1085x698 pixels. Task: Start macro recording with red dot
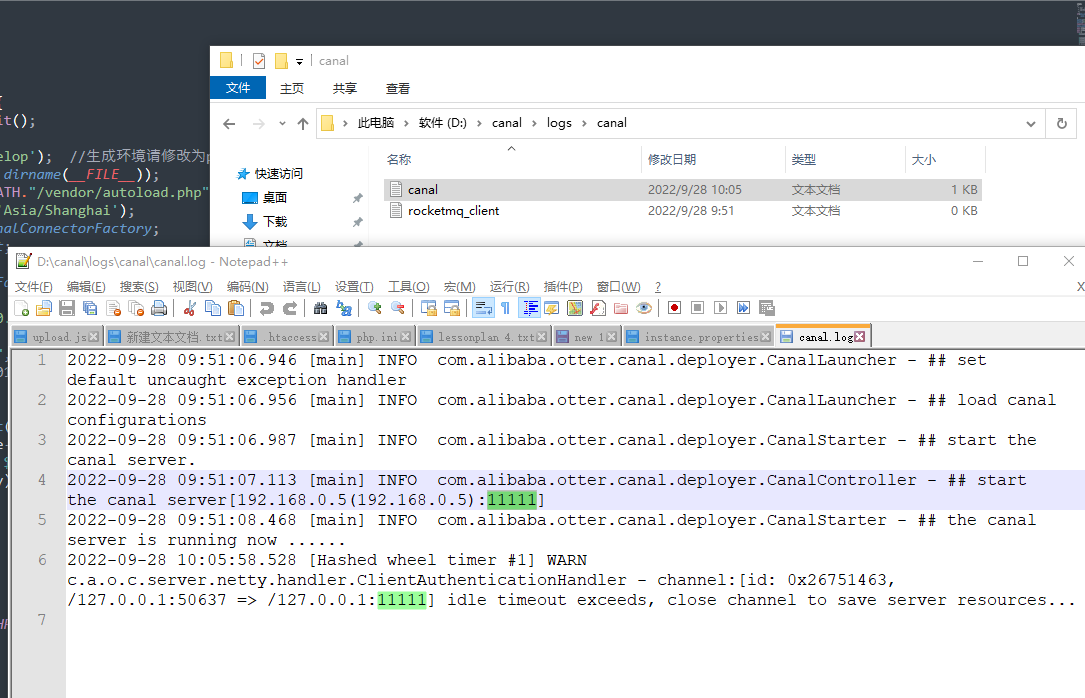(675, 309)
